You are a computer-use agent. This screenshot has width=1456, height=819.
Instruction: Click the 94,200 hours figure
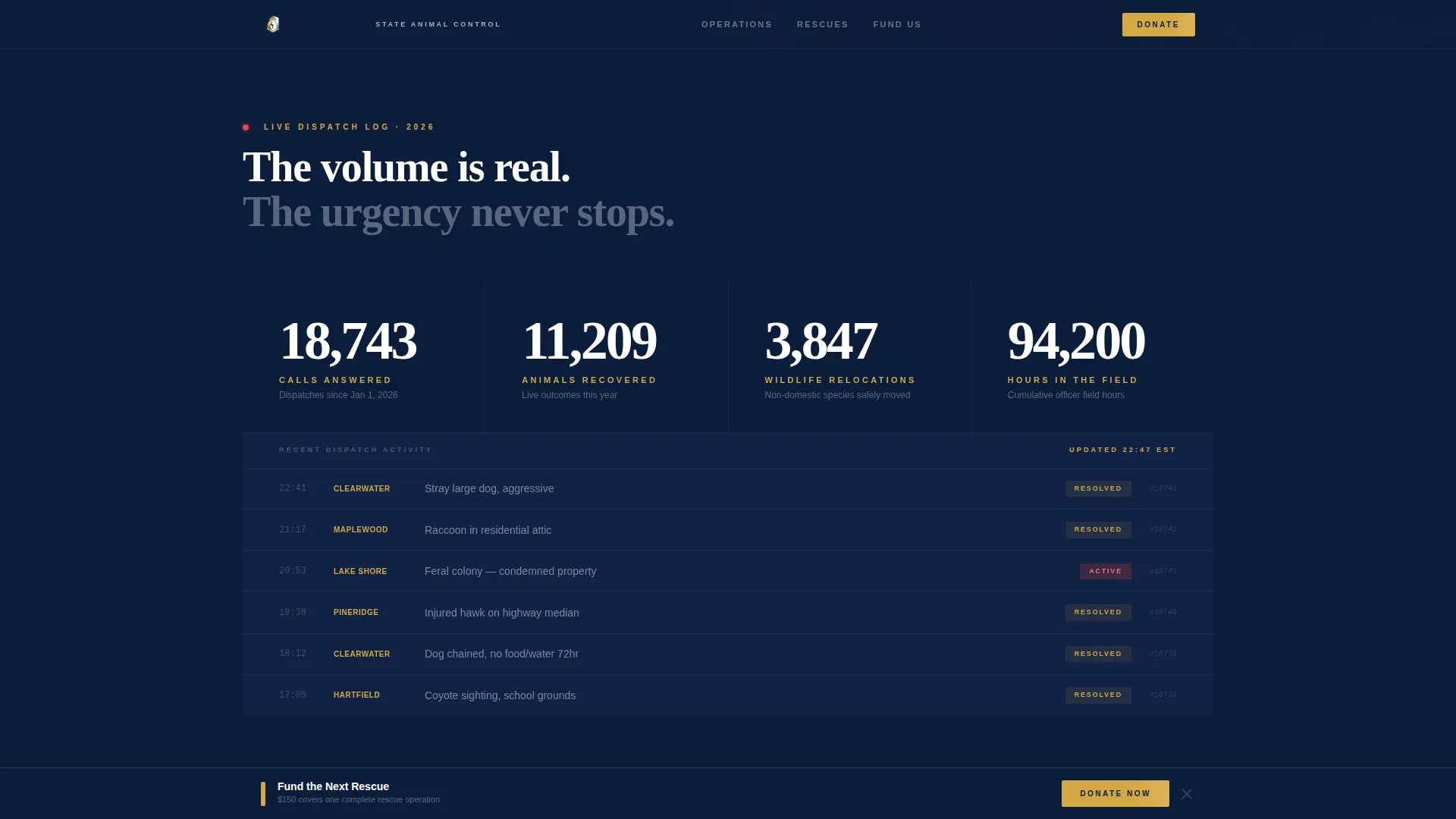pyautogui.click(x=1076, y=340)
